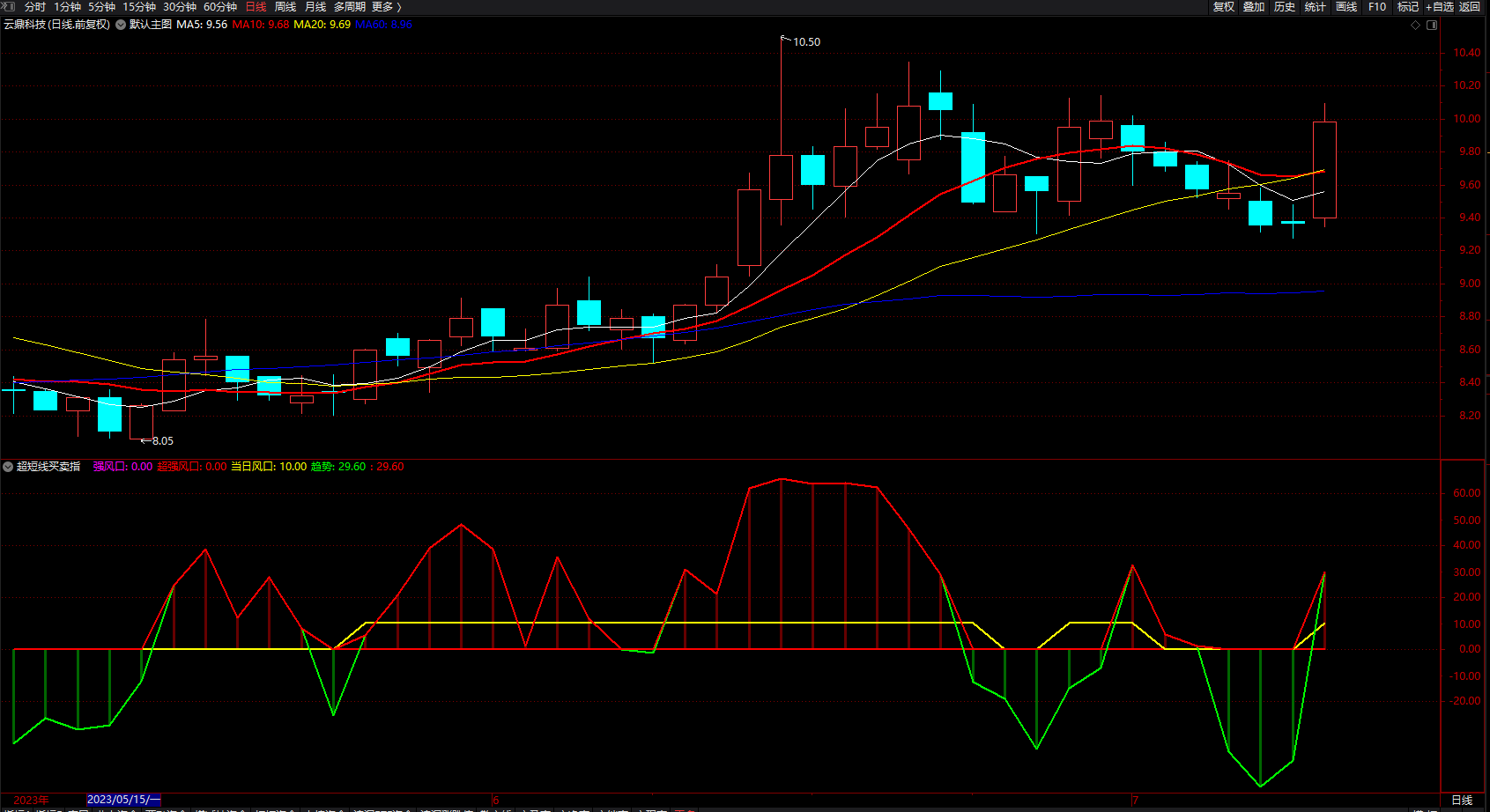This screenshot has height=812, width=1490.
Task: Toggle the right side panel icon
Action: pyautogui.click(x=1432, y=25)
